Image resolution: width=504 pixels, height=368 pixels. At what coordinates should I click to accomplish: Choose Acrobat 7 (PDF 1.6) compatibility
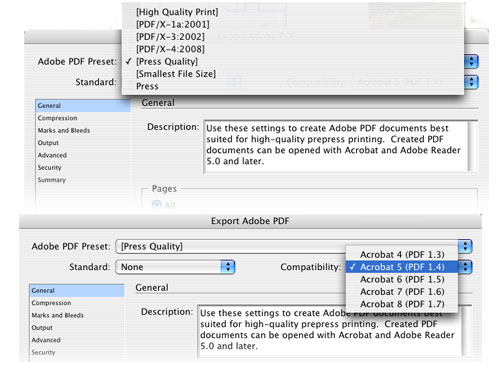[x=402, y=292]
